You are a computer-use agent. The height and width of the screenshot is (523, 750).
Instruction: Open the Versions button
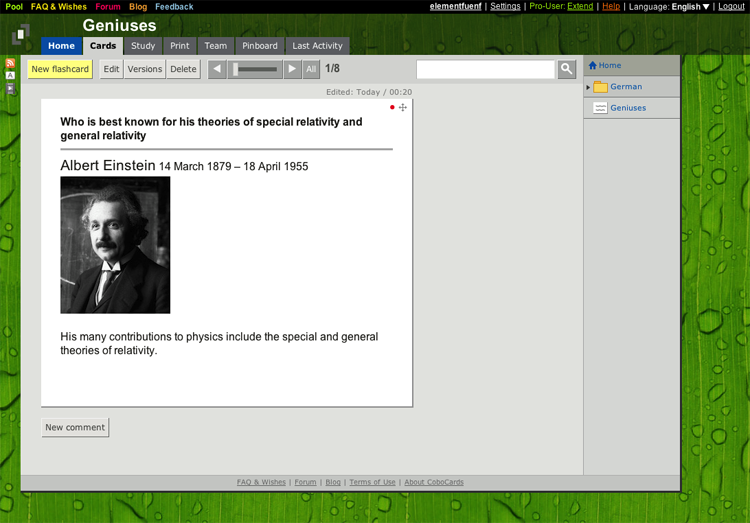pyautogui.click(x=145, y=69)
